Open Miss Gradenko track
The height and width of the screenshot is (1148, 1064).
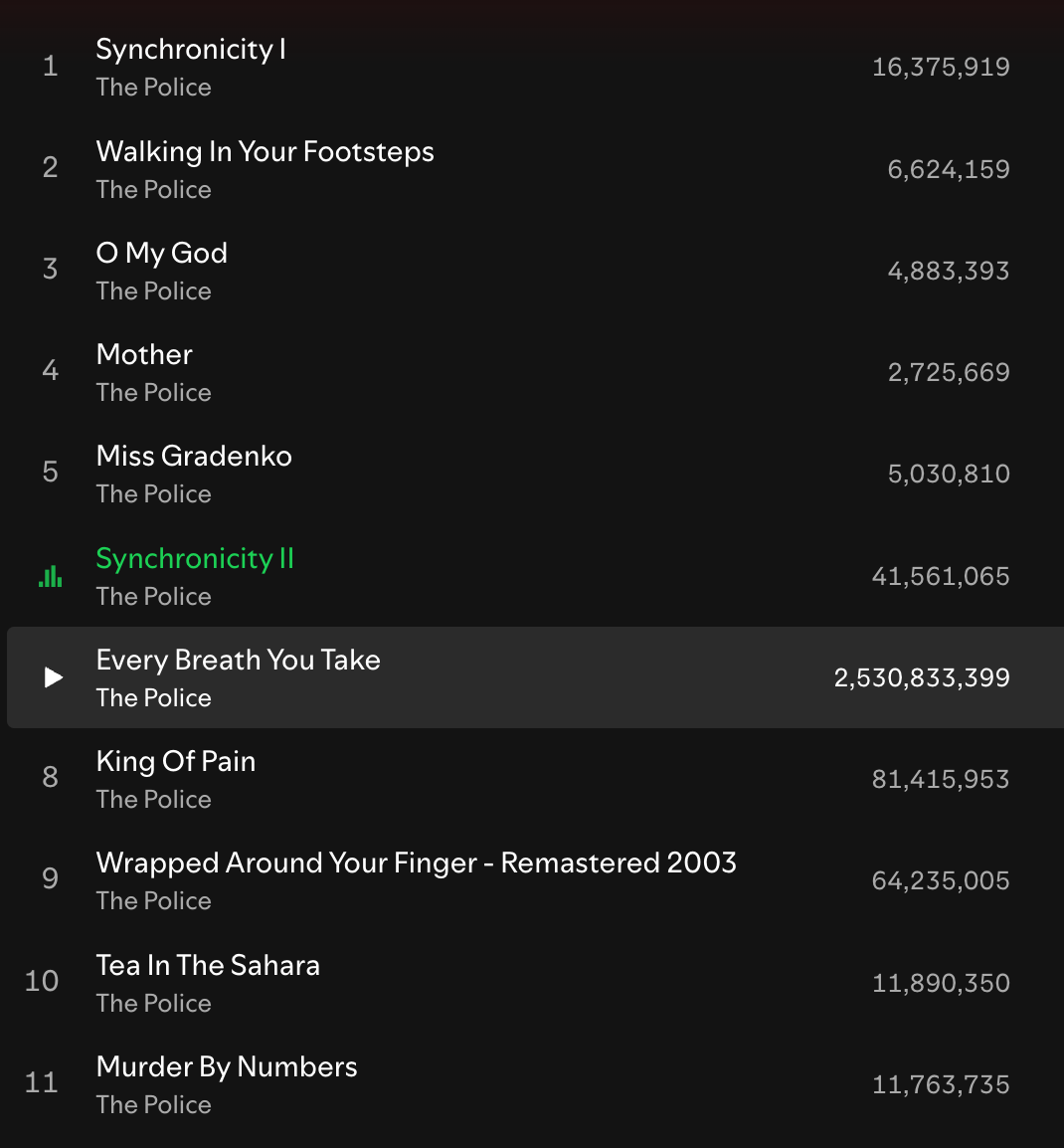click(x=194, y=457)
